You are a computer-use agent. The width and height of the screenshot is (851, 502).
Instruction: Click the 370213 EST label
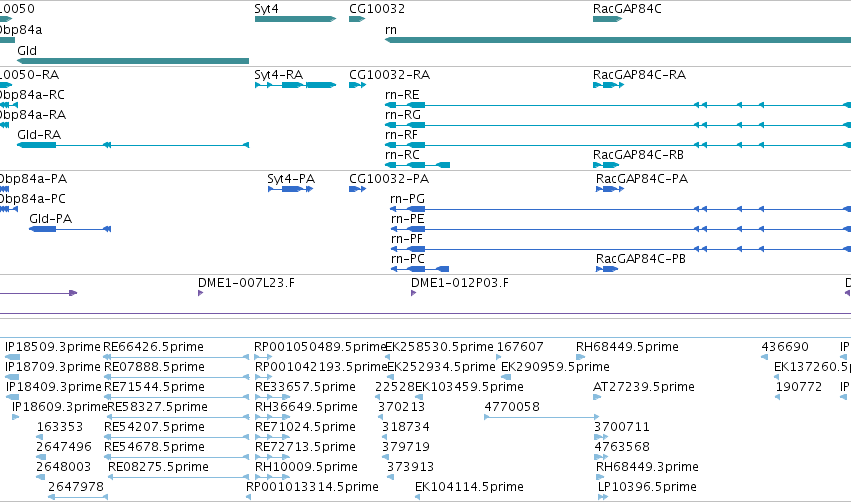[401, 407]
